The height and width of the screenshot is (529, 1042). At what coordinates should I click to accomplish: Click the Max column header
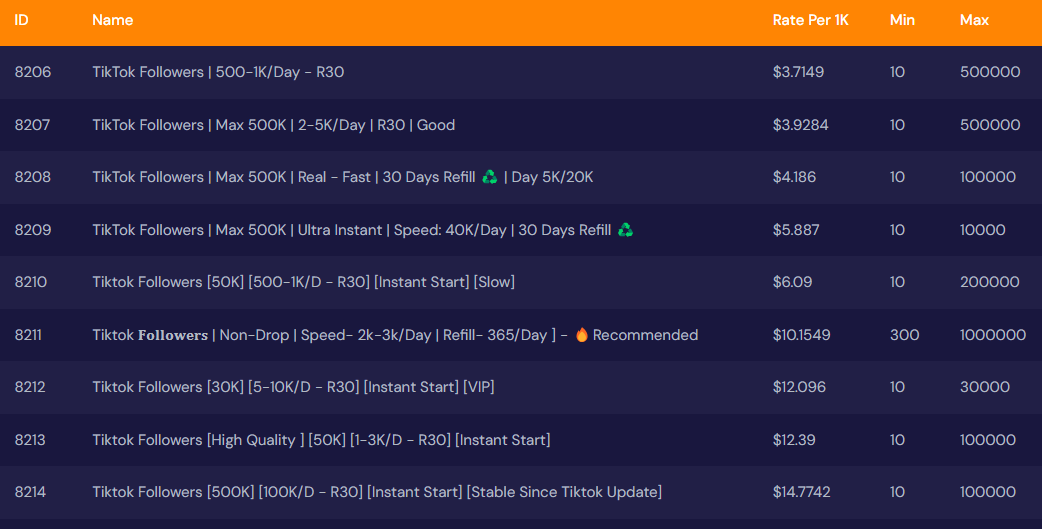click(x=974, y=20)
